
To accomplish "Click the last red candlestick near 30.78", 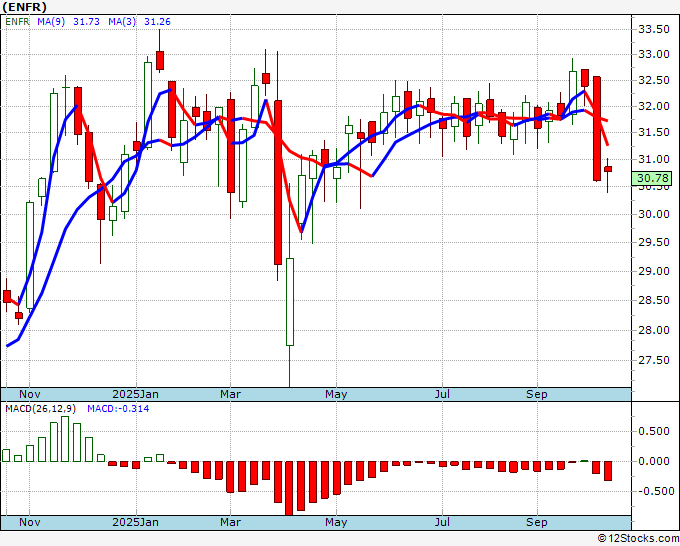I will [x=608, y=169].
